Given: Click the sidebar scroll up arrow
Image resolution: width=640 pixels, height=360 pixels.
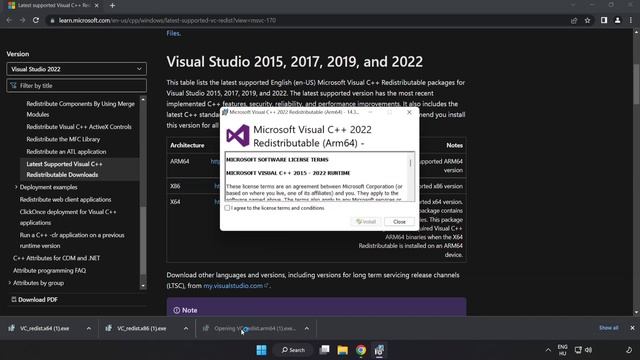Looking at the screenshot, I should (x=143, y=99).
